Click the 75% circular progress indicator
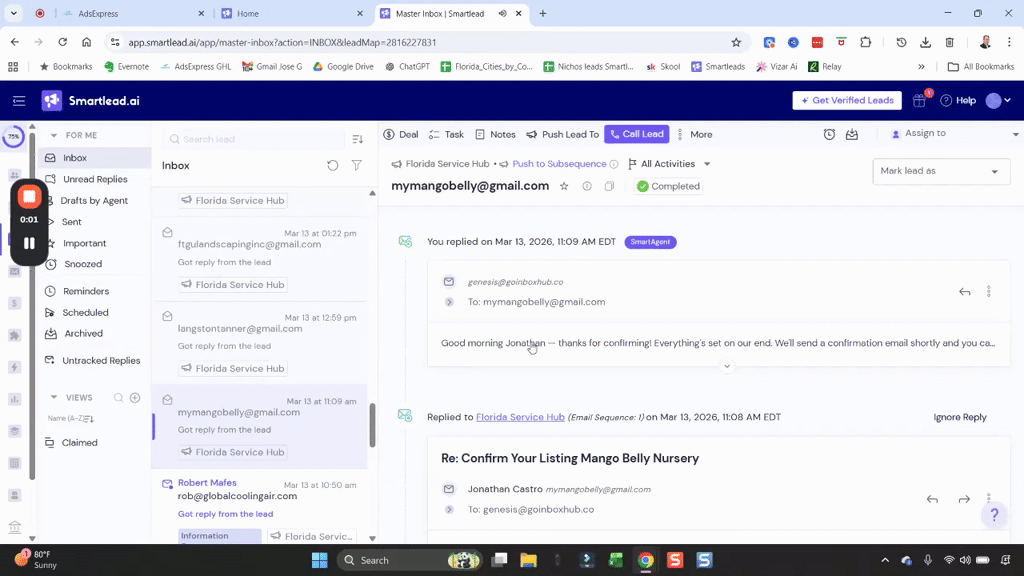 pyautogui.click(x=13, y=137)
